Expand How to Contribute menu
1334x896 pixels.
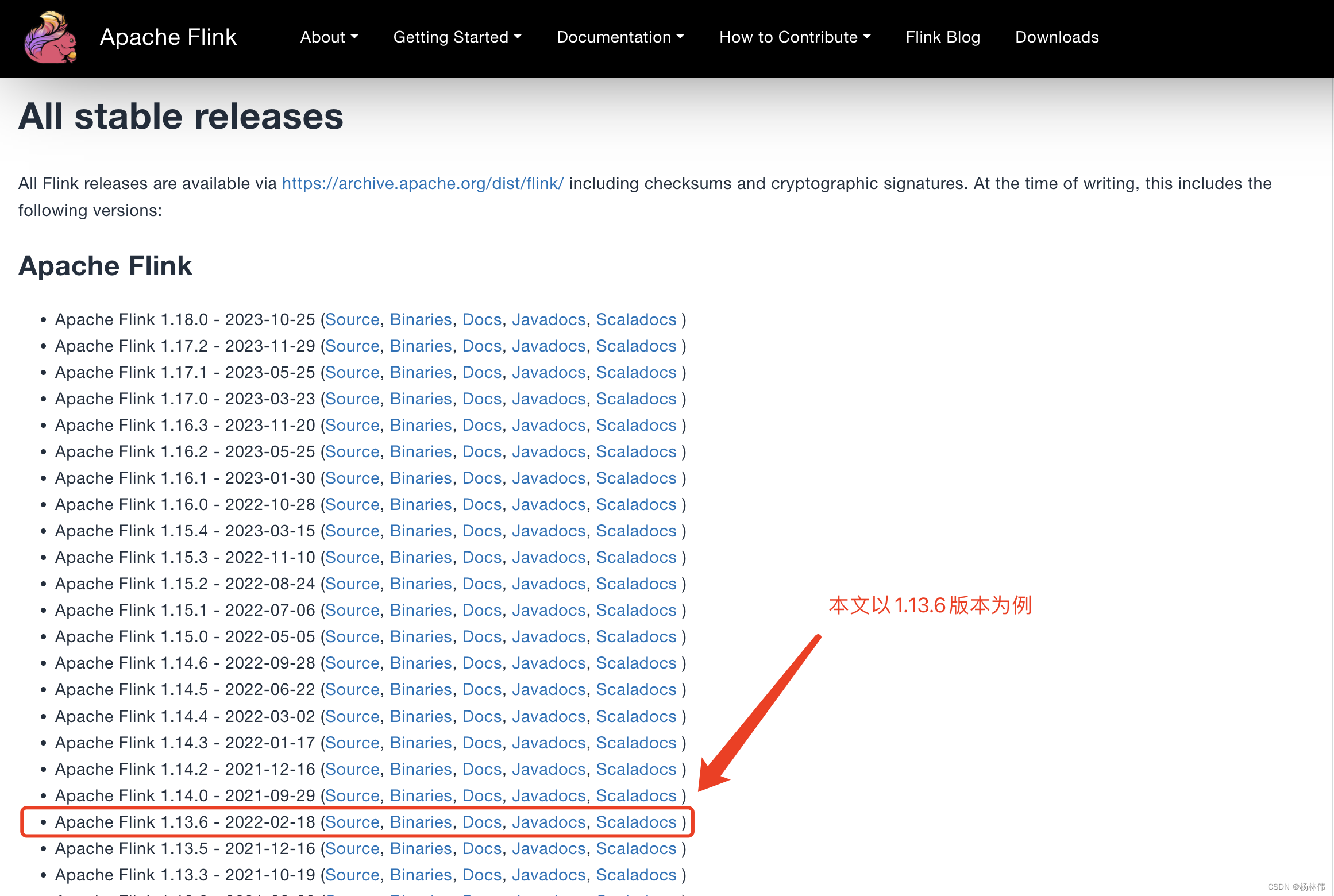(x=795, y=37)
